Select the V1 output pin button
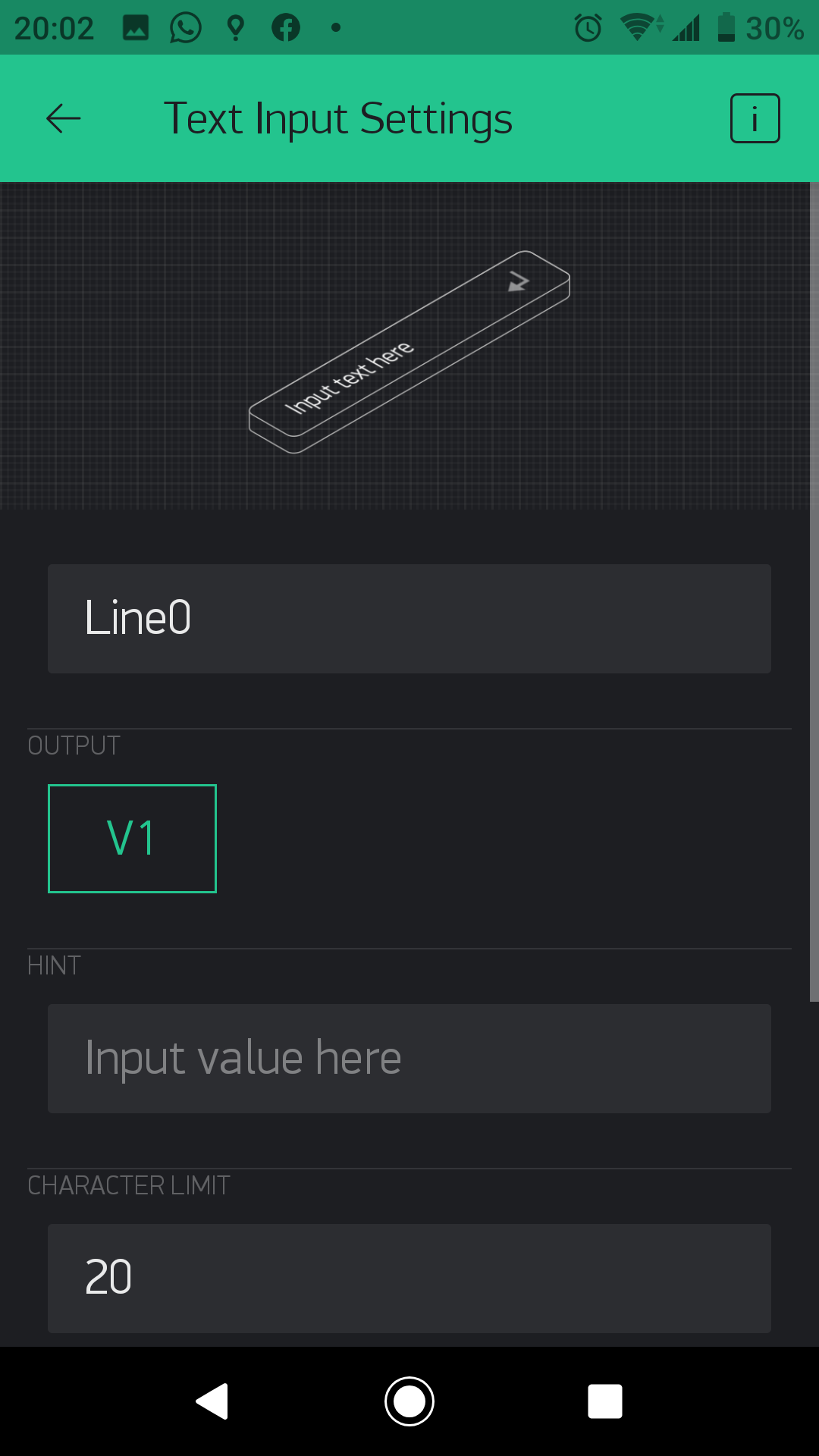The image size is (819, 1456). click(x=132, y=839)
